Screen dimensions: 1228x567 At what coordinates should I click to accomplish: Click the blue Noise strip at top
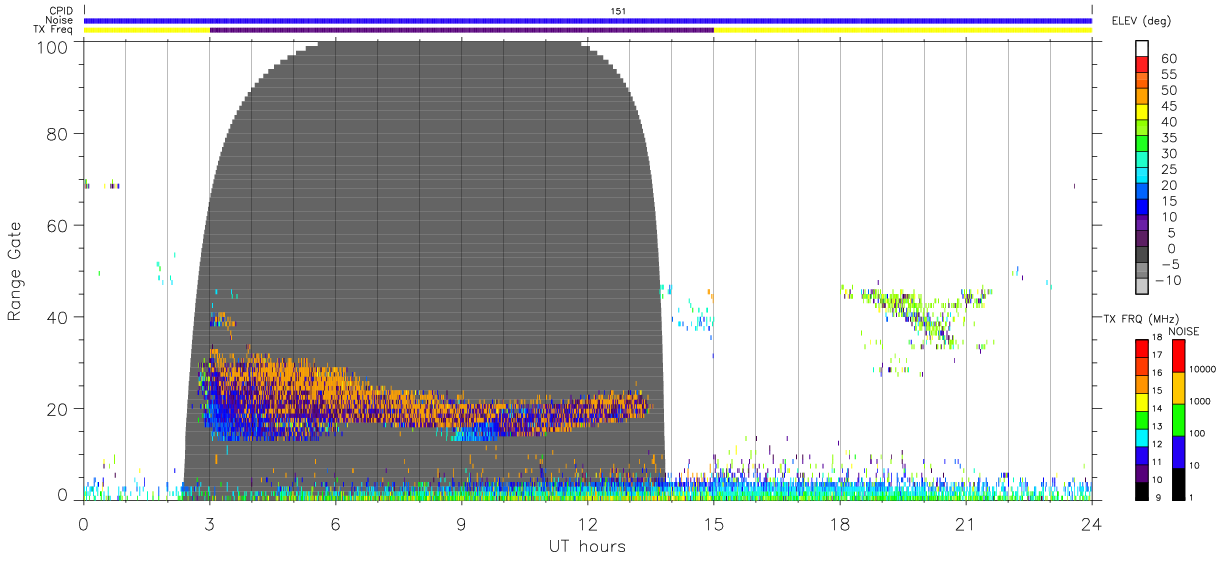tap(588, 20)
